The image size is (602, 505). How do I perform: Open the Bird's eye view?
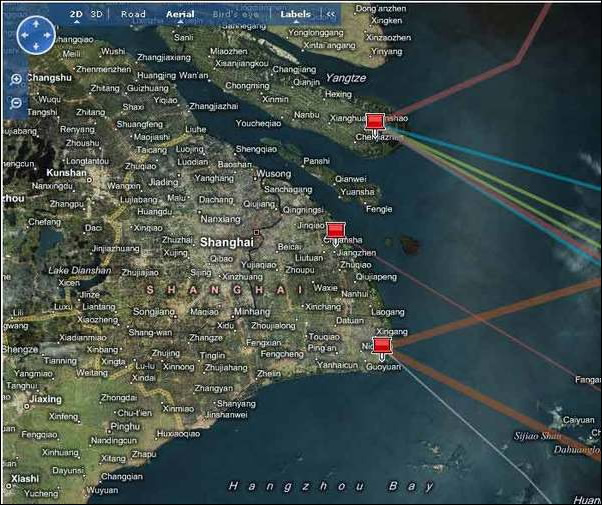tap(235, 15)
